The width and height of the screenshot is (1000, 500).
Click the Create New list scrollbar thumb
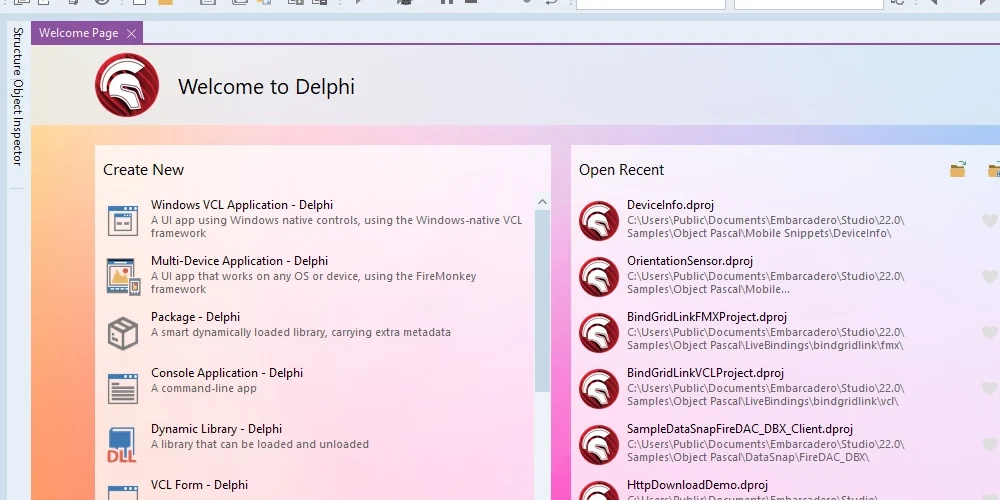(542, 300)
